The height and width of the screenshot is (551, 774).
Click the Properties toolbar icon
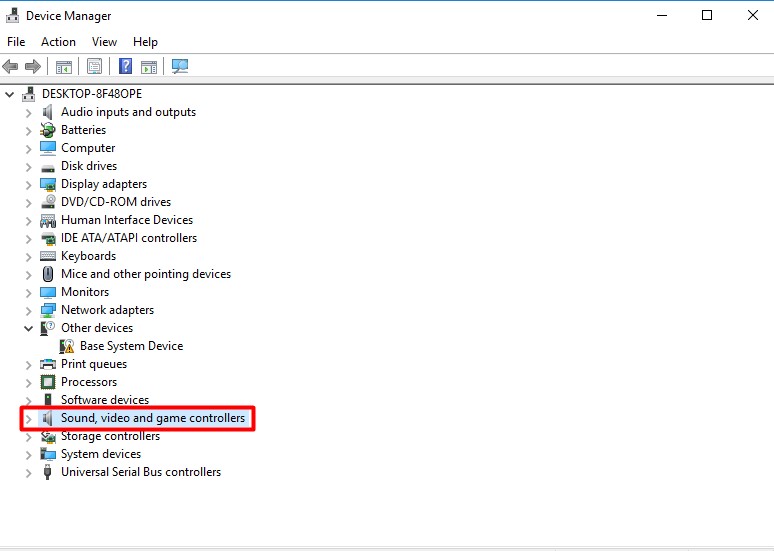[x=94, y=67]
